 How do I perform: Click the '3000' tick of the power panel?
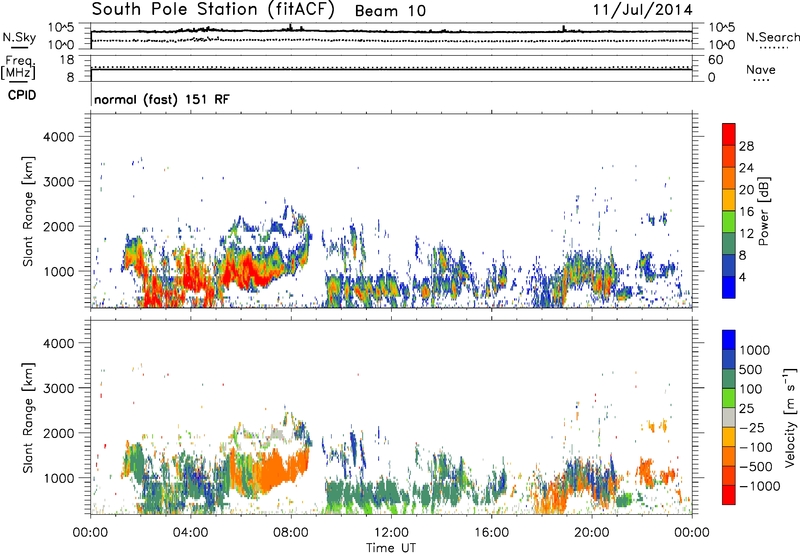(x=58, y=182)
